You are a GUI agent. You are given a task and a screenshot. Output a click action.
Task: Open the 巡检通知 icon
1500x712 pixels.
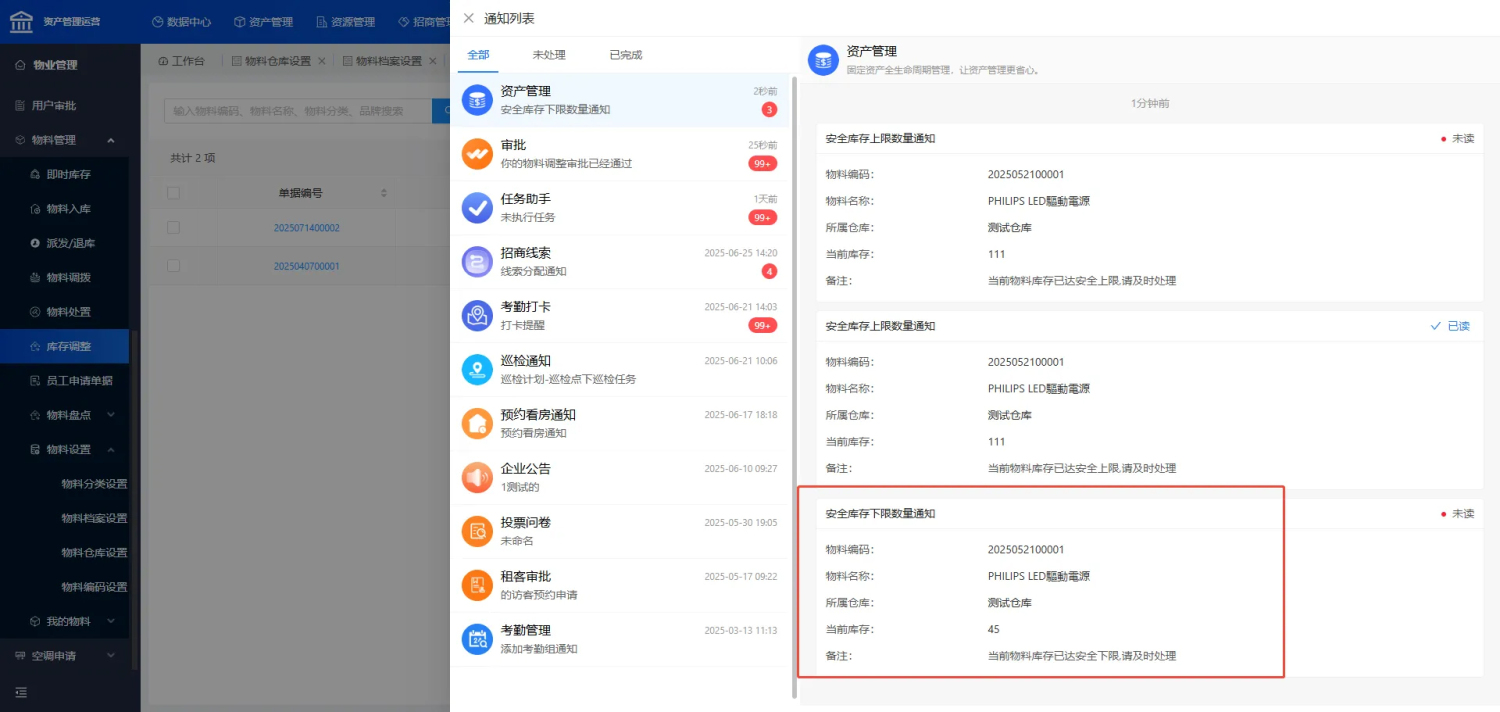pyautogui.click(x=477, y=370)
